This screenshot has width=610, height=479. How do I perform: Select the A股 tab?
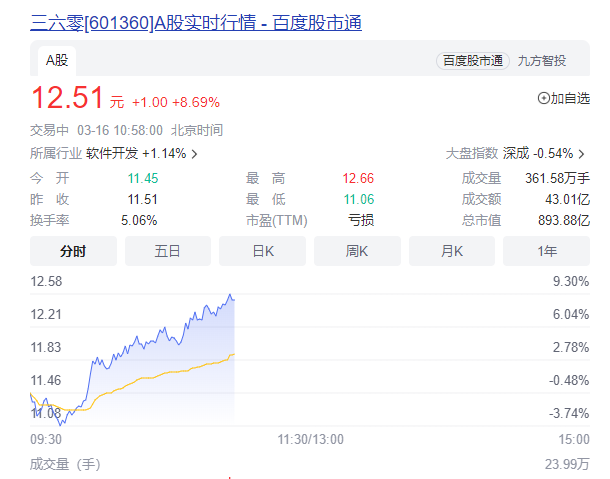[x=57, y=61]
